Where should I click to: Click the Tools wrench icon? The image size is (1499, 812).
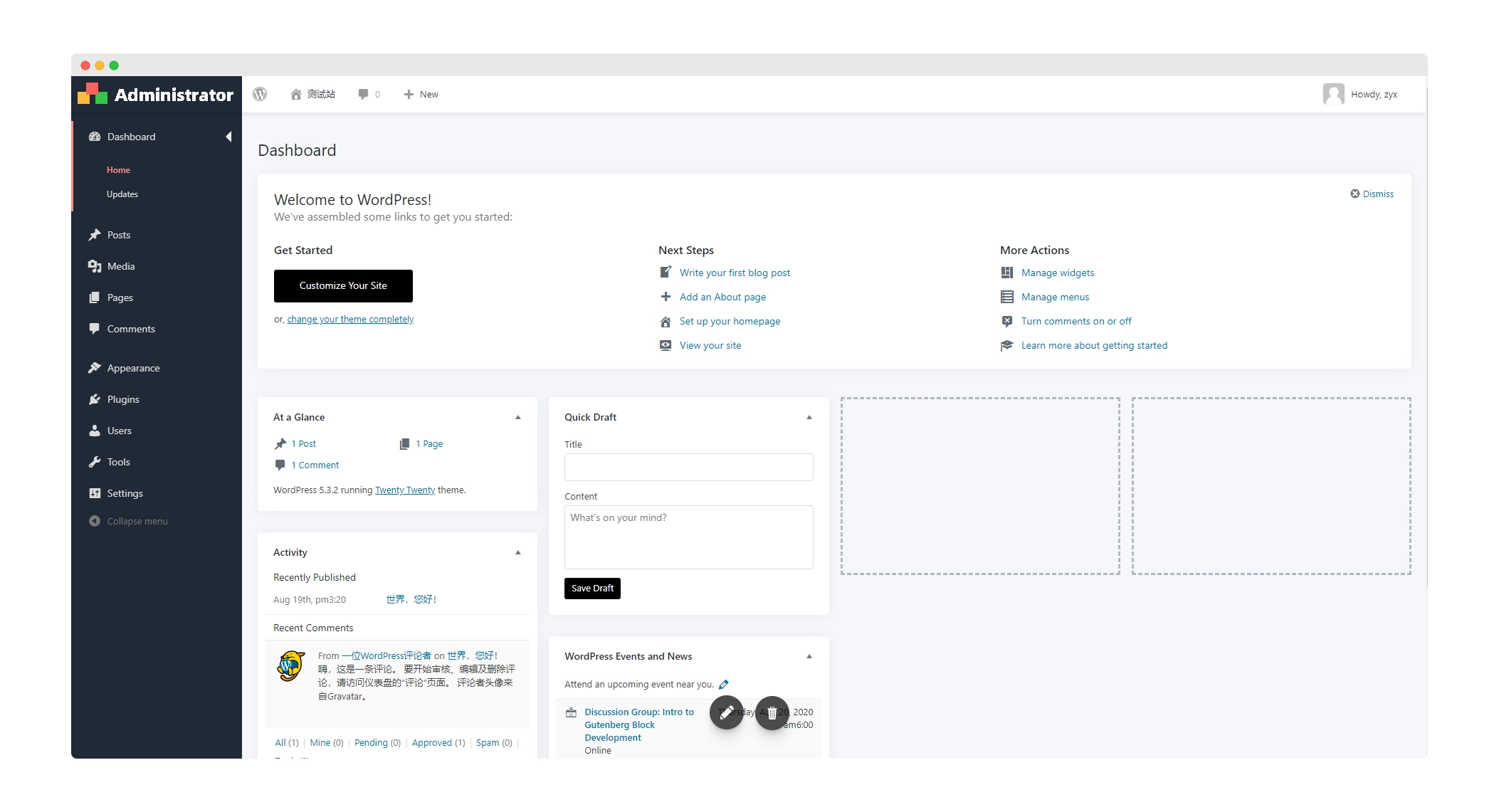coord(95,462)
